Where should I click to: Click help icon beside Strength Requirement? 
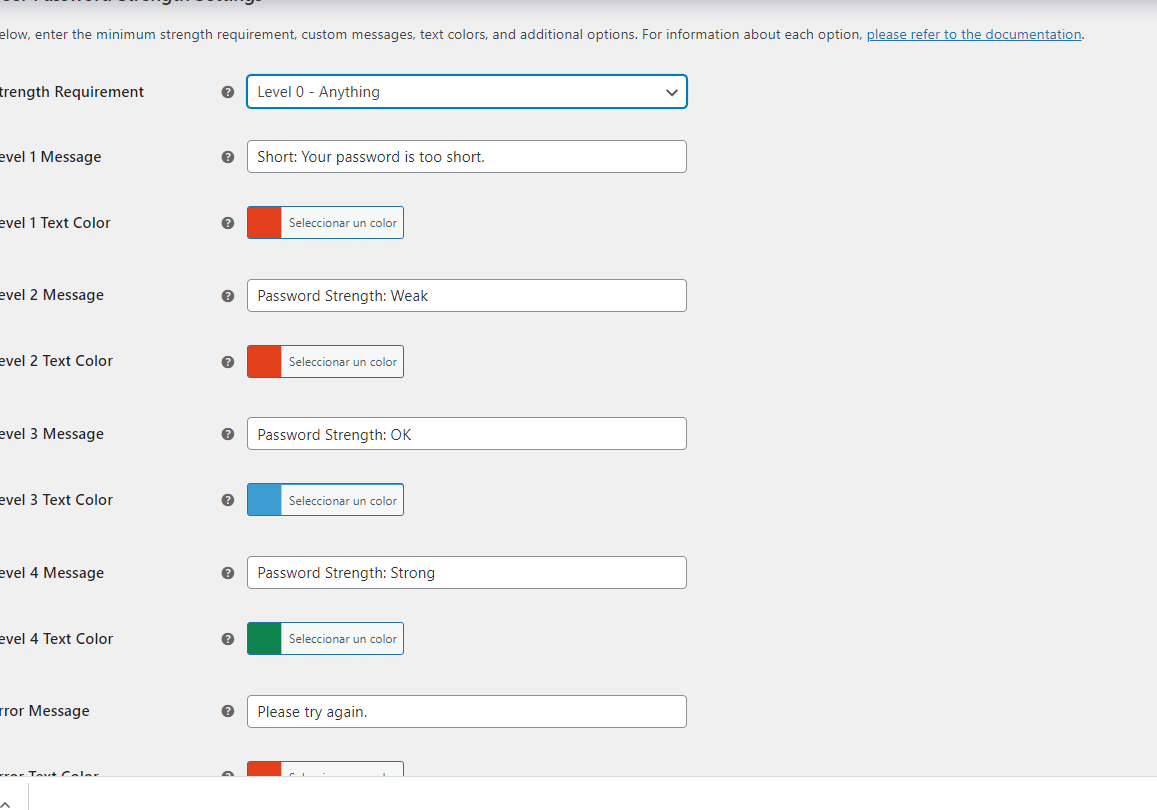click(x=228, y=92)
